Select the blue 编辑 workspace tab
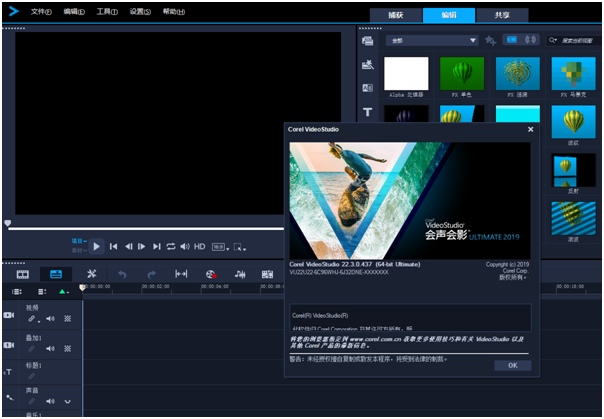The height and width of the screenshot is (419, 604). [x=449, y=15]
